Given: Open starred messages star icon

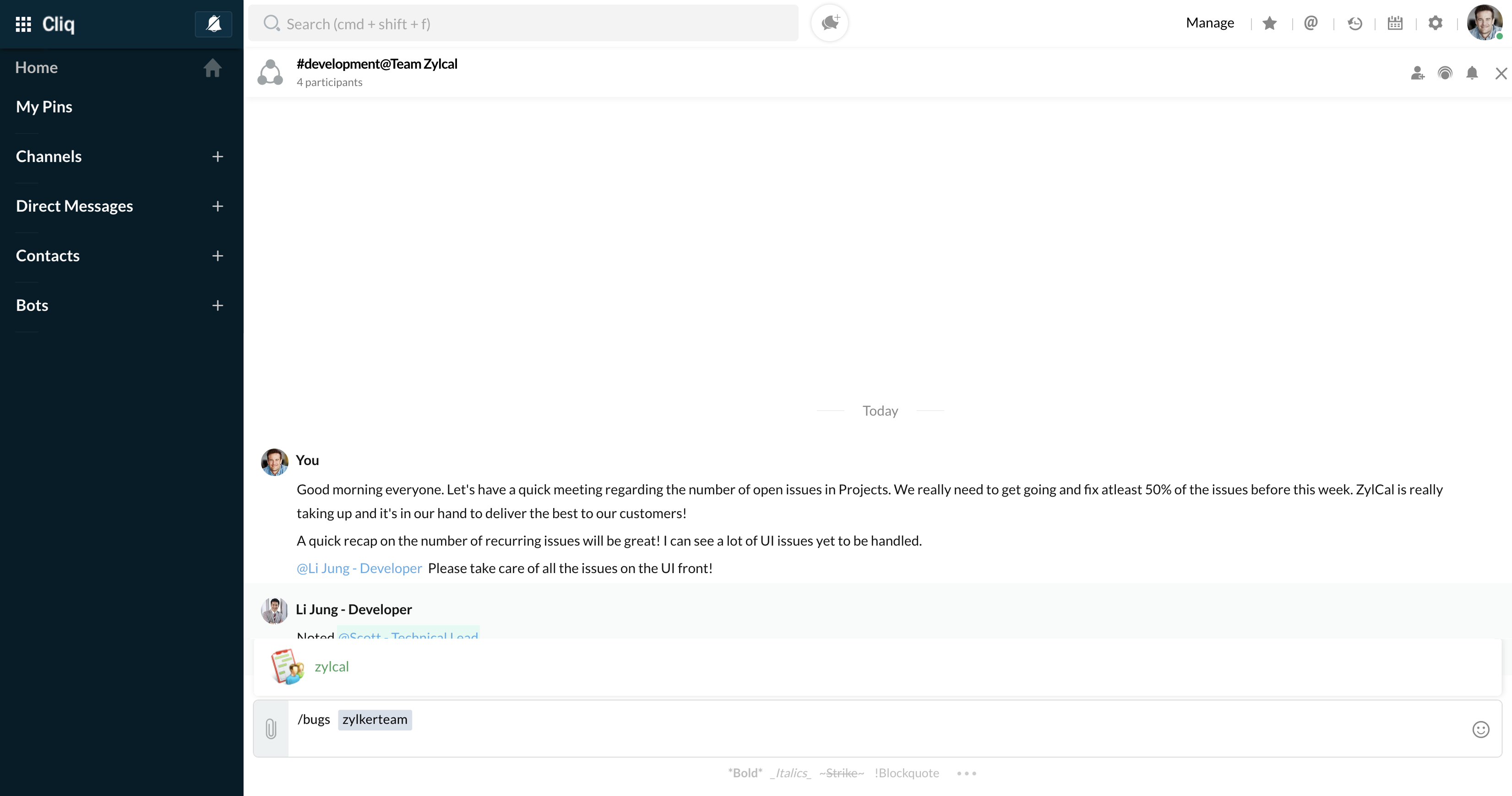Looking at the screenshot, I should coord(1270,23).
